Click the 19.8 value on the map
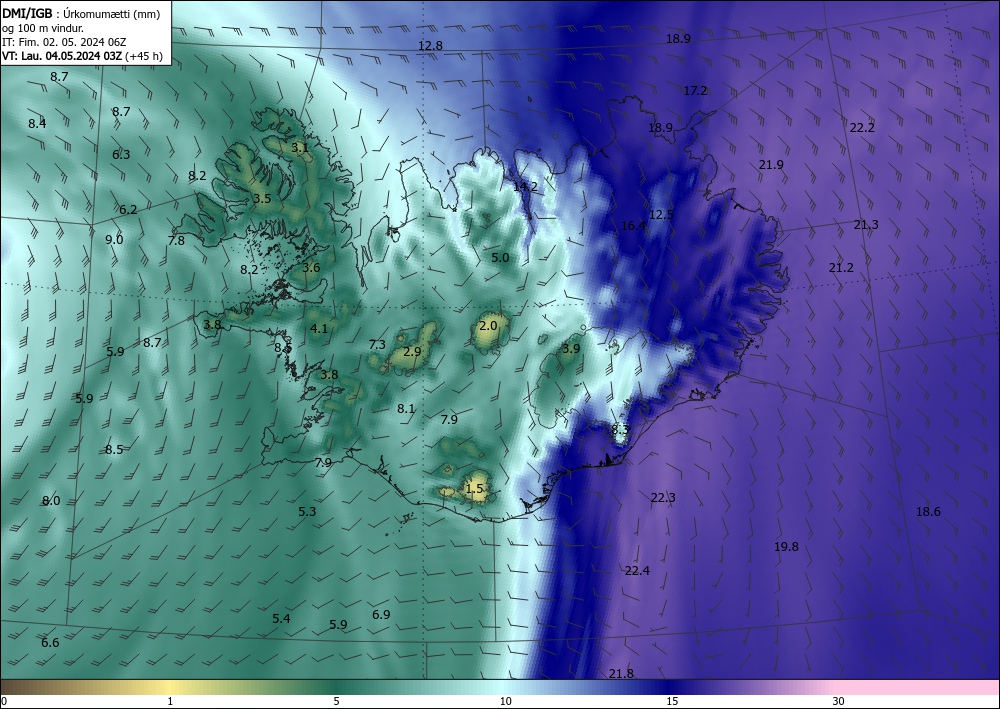The height and width of the screenshot is (709, 1000). pos(786,546)
